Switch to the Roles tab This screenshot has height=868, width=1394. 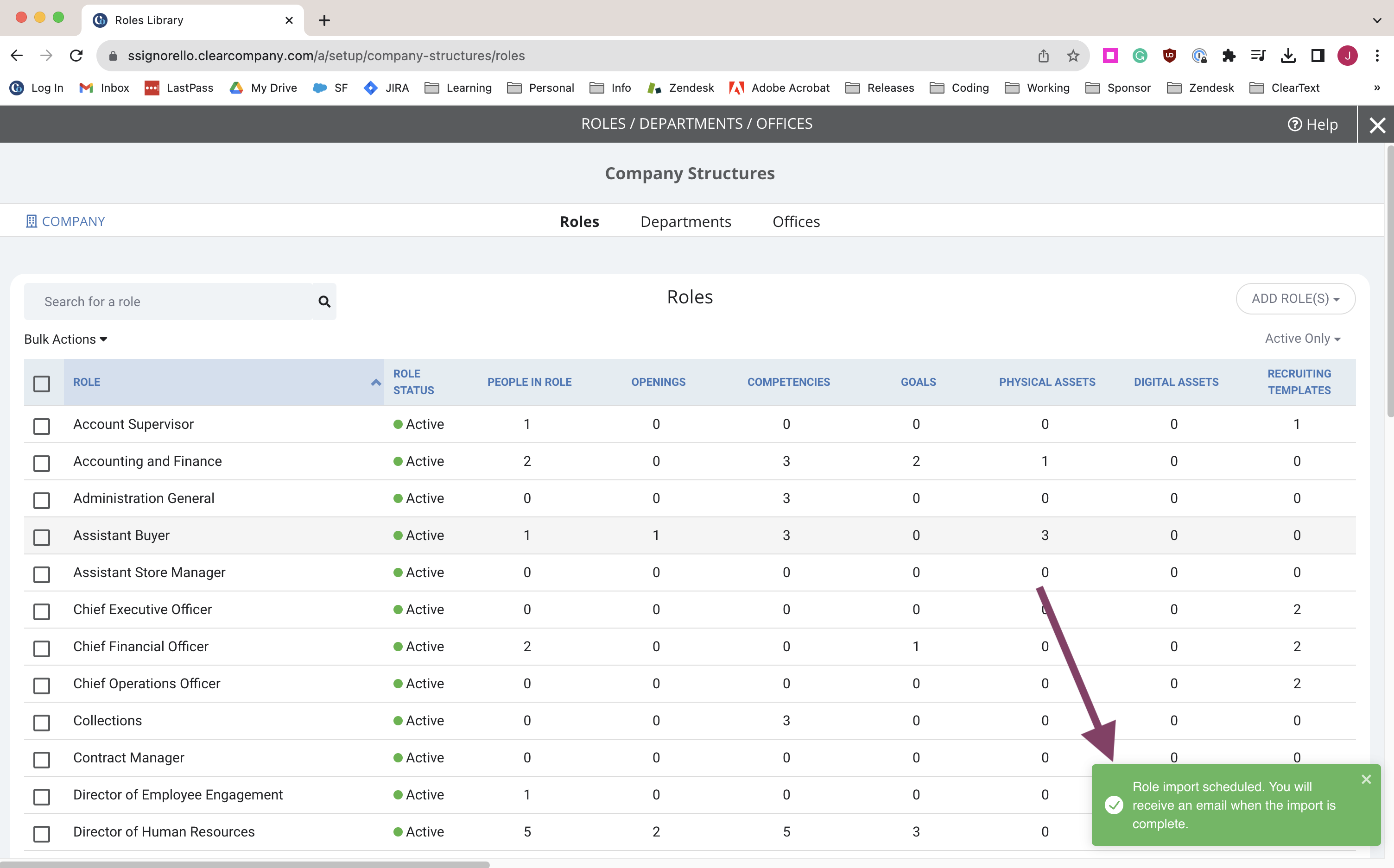(x=580, y=221)
